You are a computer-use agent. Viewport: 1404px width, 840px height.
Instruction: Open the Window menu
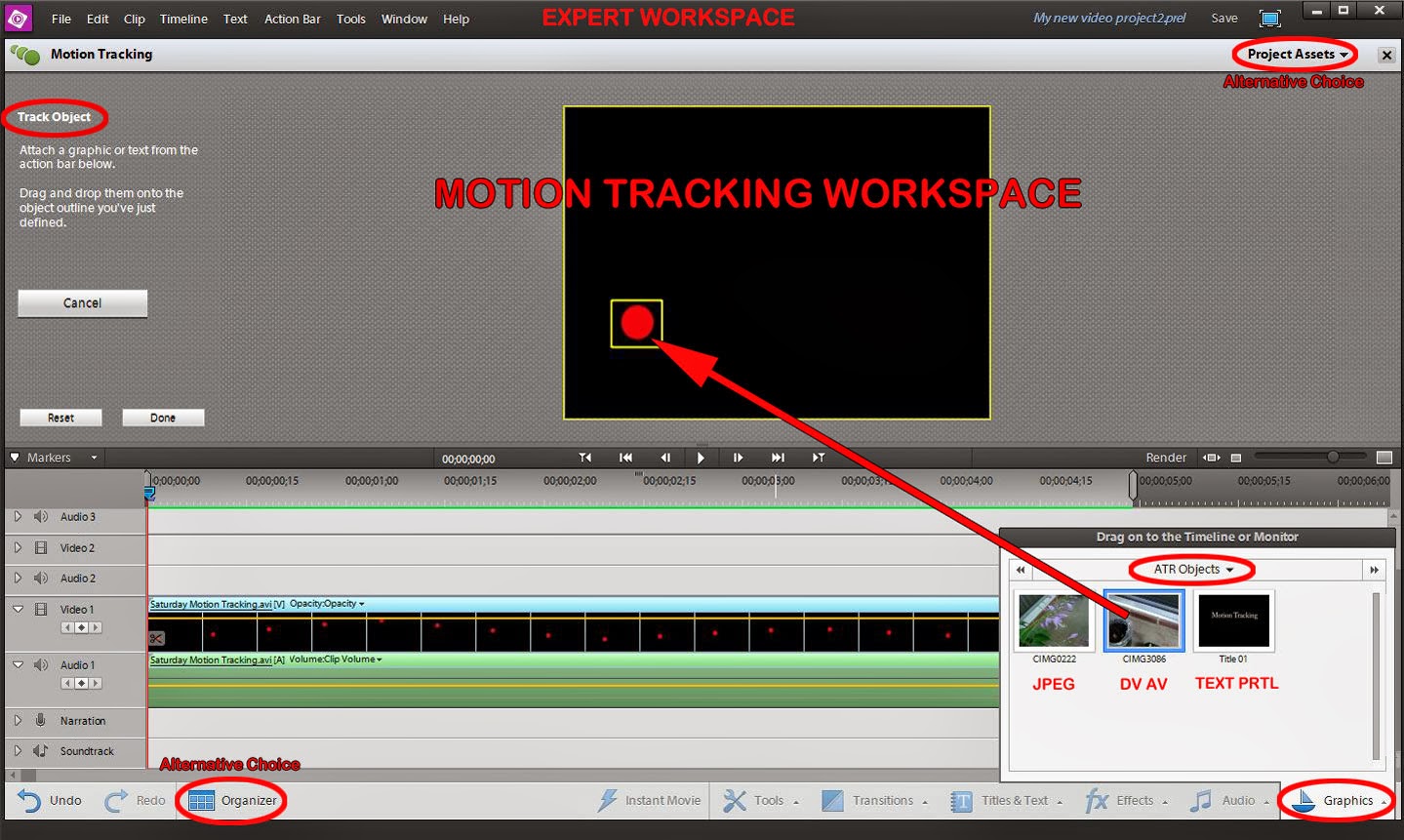click(403, 18)
